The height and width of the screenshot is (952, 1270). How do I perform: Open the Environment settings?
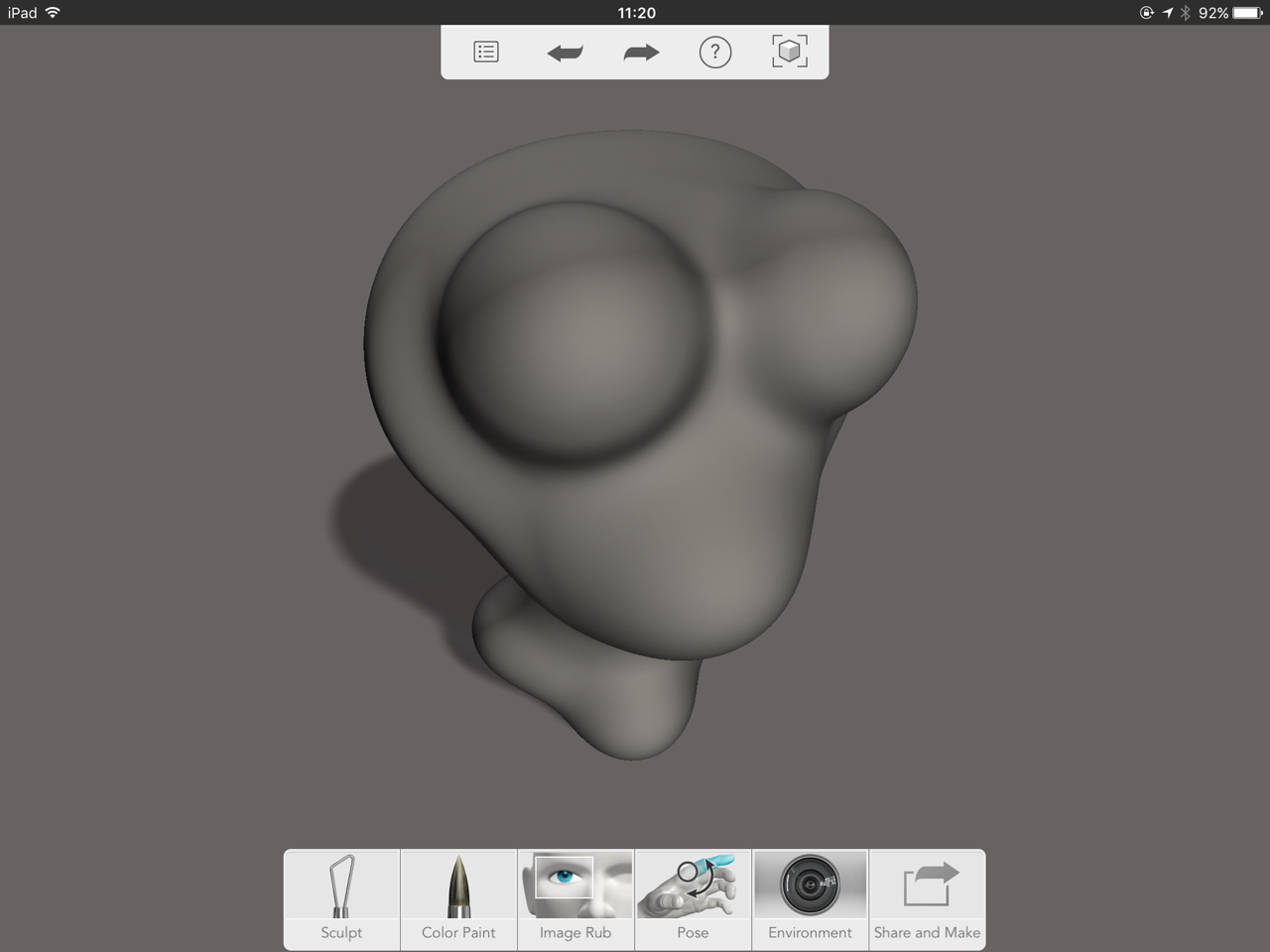pyautogui.click(x=810, y=898)
